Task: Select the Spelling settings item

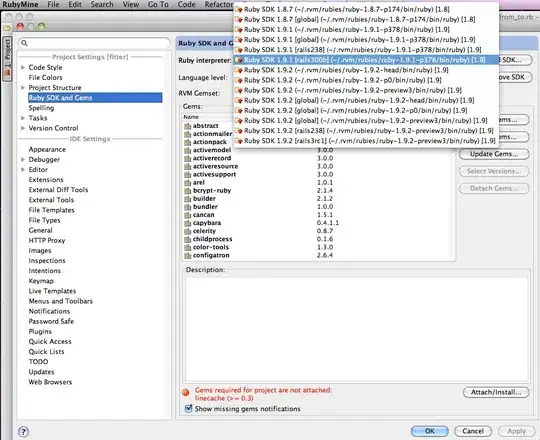Action: pos(41,108)
